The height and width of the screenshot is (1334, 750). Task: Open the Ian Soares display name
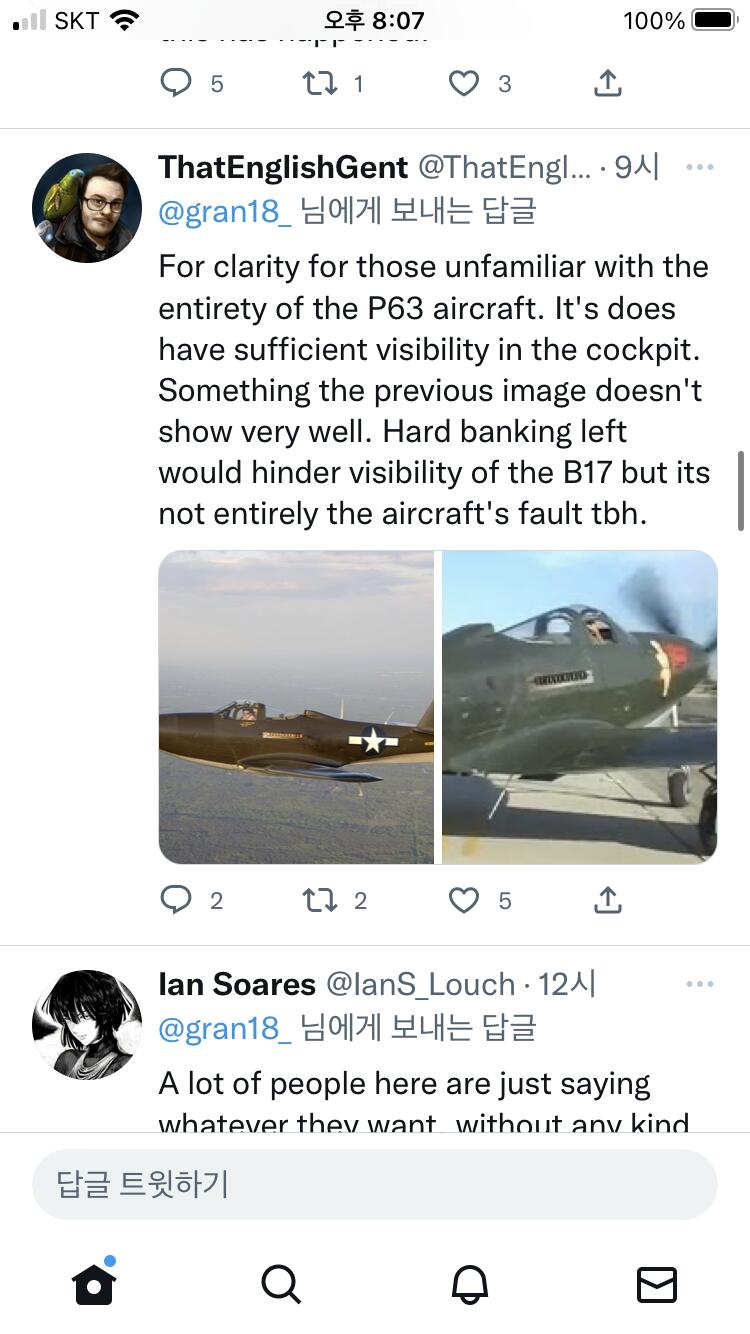pyautogui.click(x=237, y=984)
